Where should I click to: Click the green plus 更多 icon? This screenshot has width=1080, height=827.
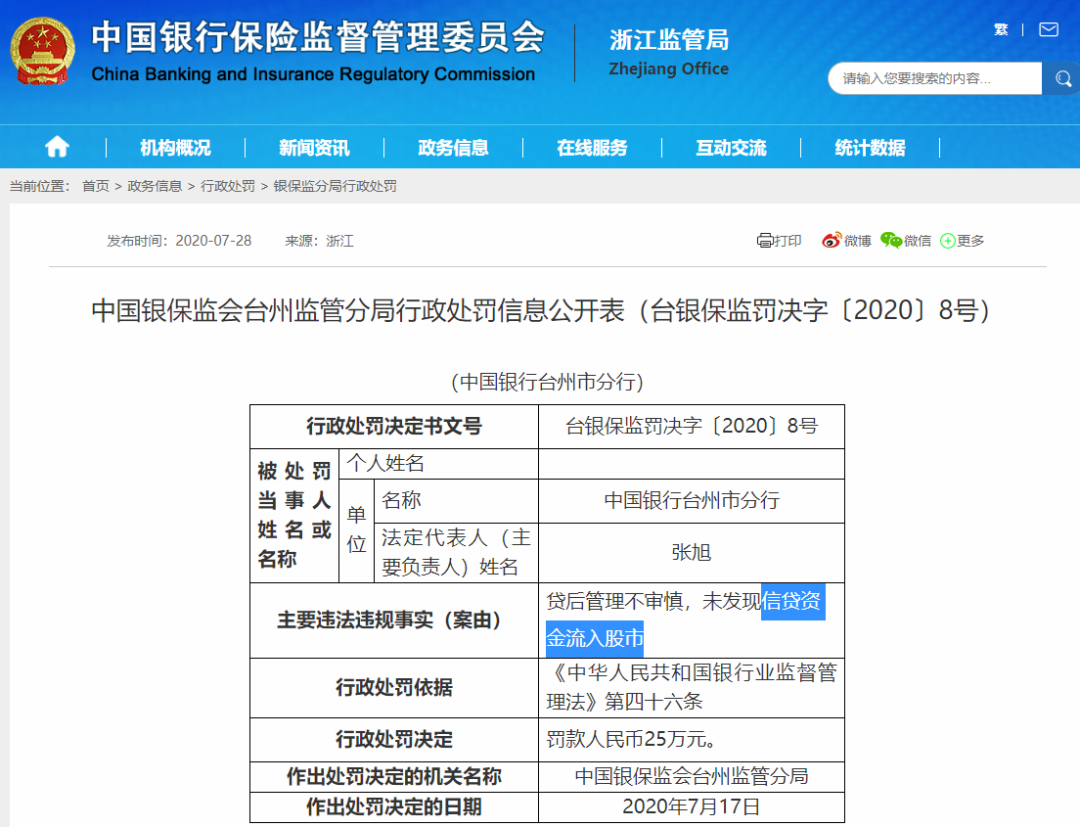click(948, 241)
